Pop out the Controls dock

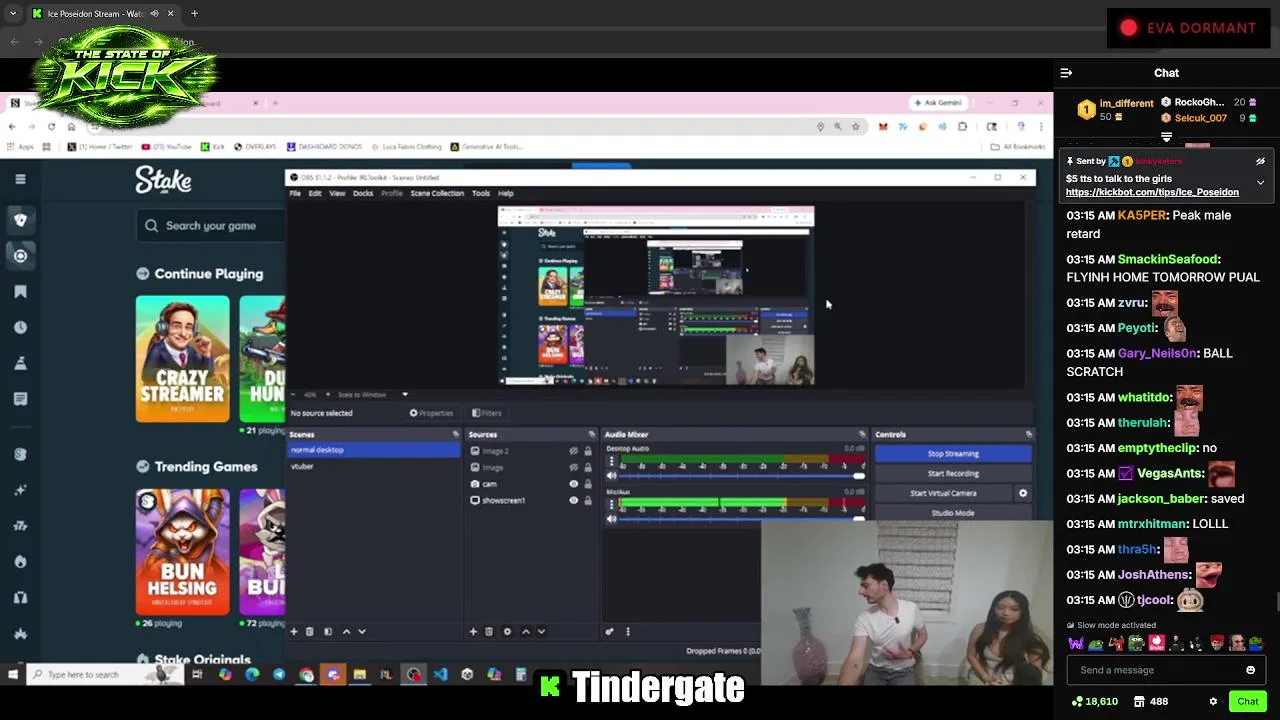point(1028,434)
